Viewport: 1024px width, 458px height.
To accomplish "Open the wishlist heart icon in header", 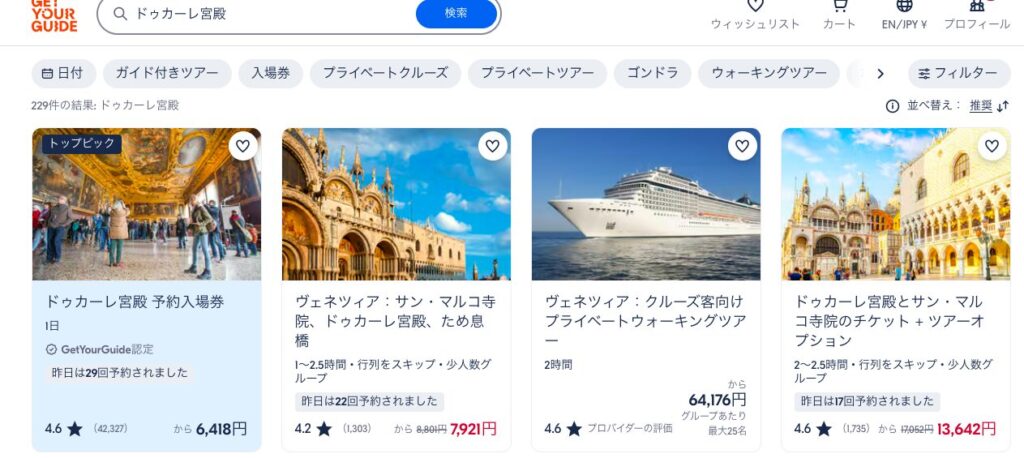I will [x=755, y=5].
